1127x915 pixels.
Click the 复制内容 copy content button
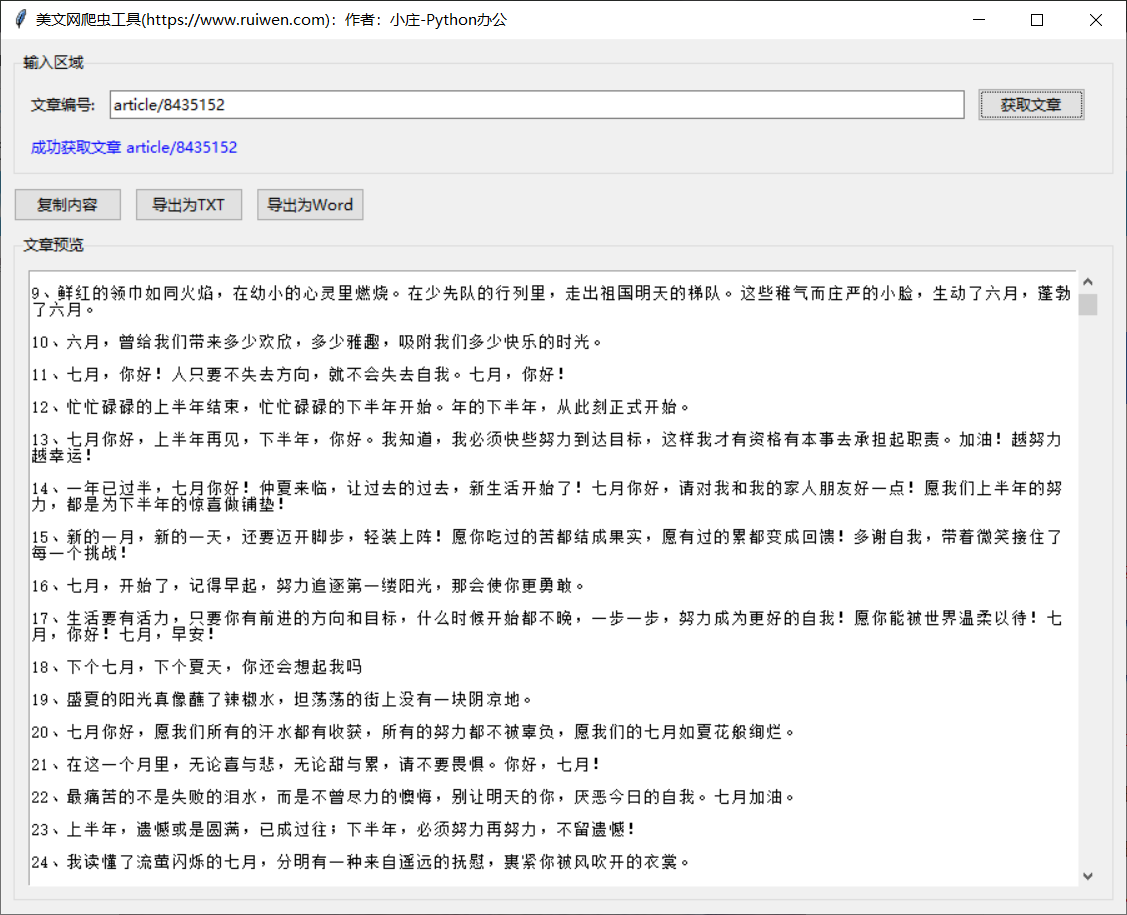(x=67, y=204)
